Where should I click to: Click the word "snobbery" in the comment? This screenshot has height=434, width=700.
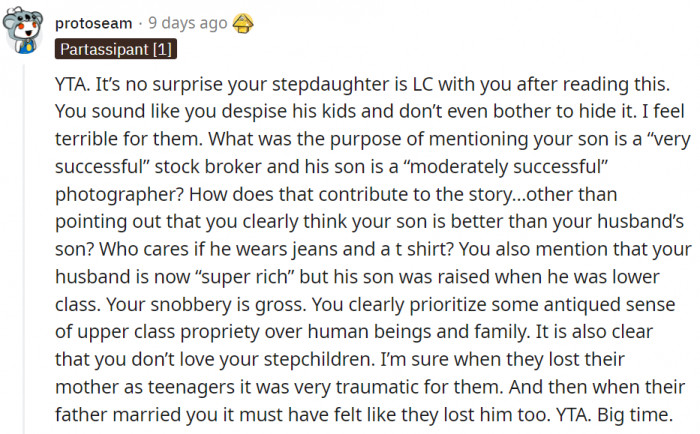(x=193, y=305)
